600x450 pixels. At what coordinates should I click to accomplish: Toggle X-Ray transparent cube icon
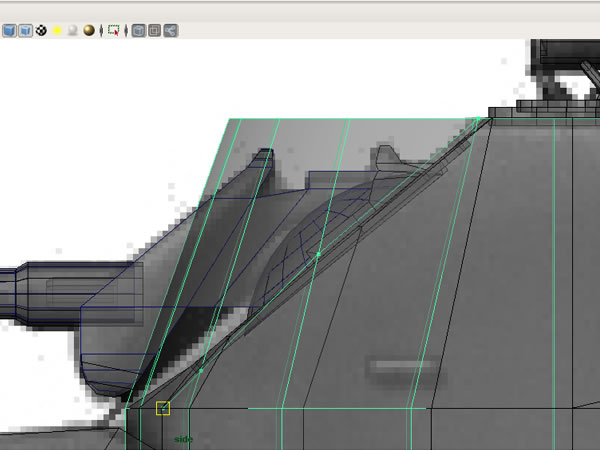(x=139, y=31)
